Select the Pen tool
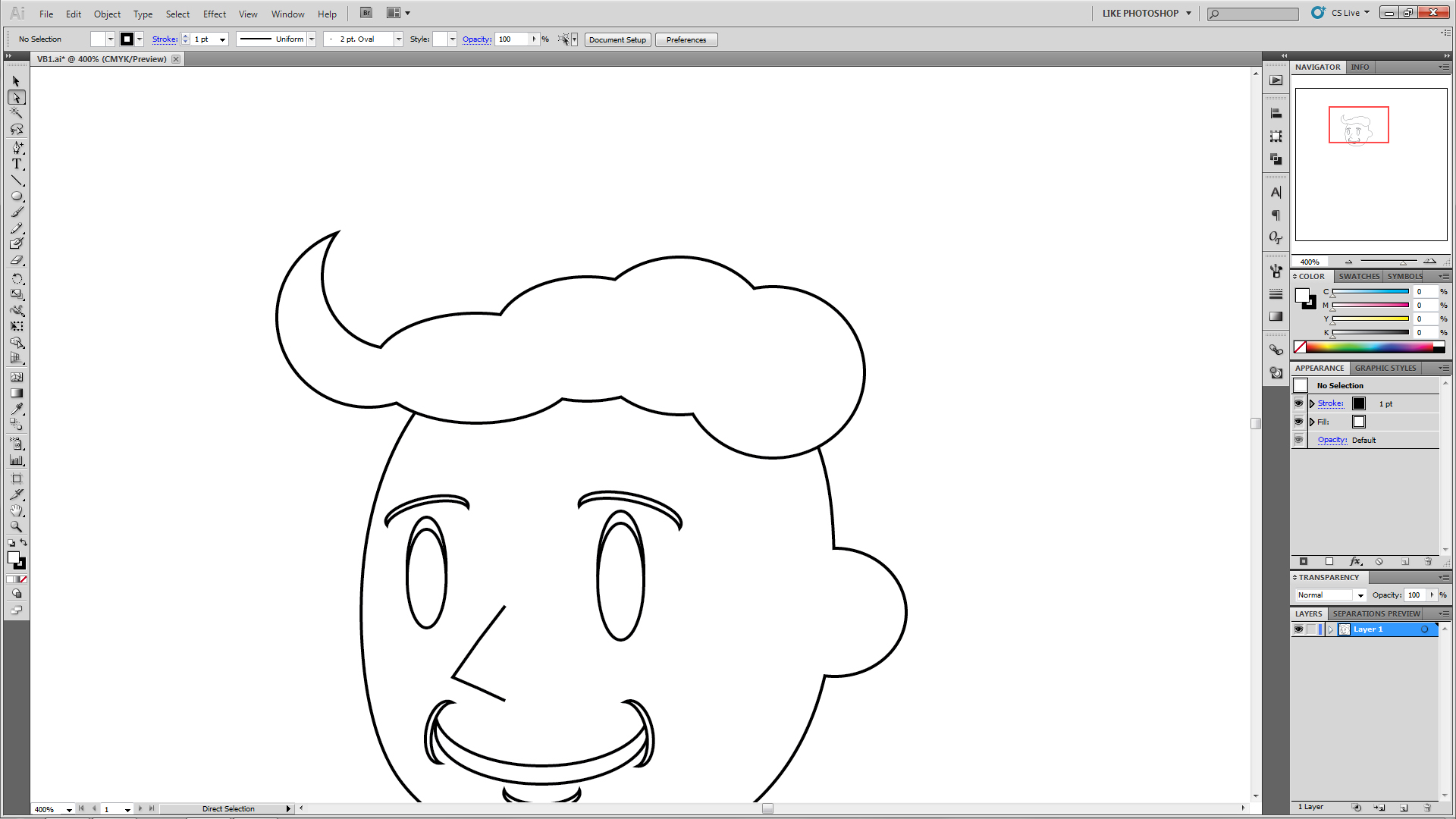The width and height of the screenshot is (1456, 819). [x=16, y=147]
